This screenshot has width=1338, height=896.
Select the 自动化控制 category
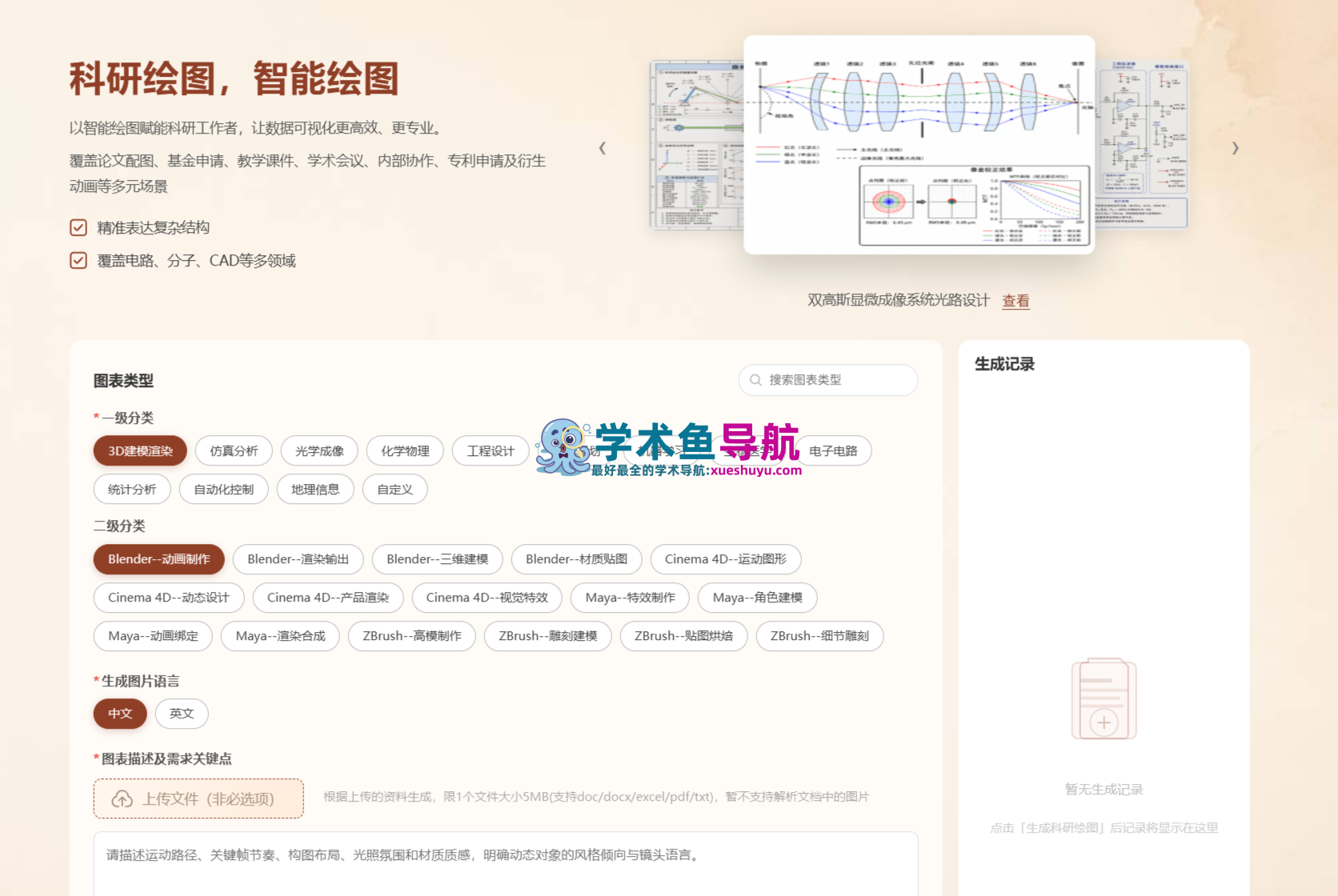[x=224, y=490]
